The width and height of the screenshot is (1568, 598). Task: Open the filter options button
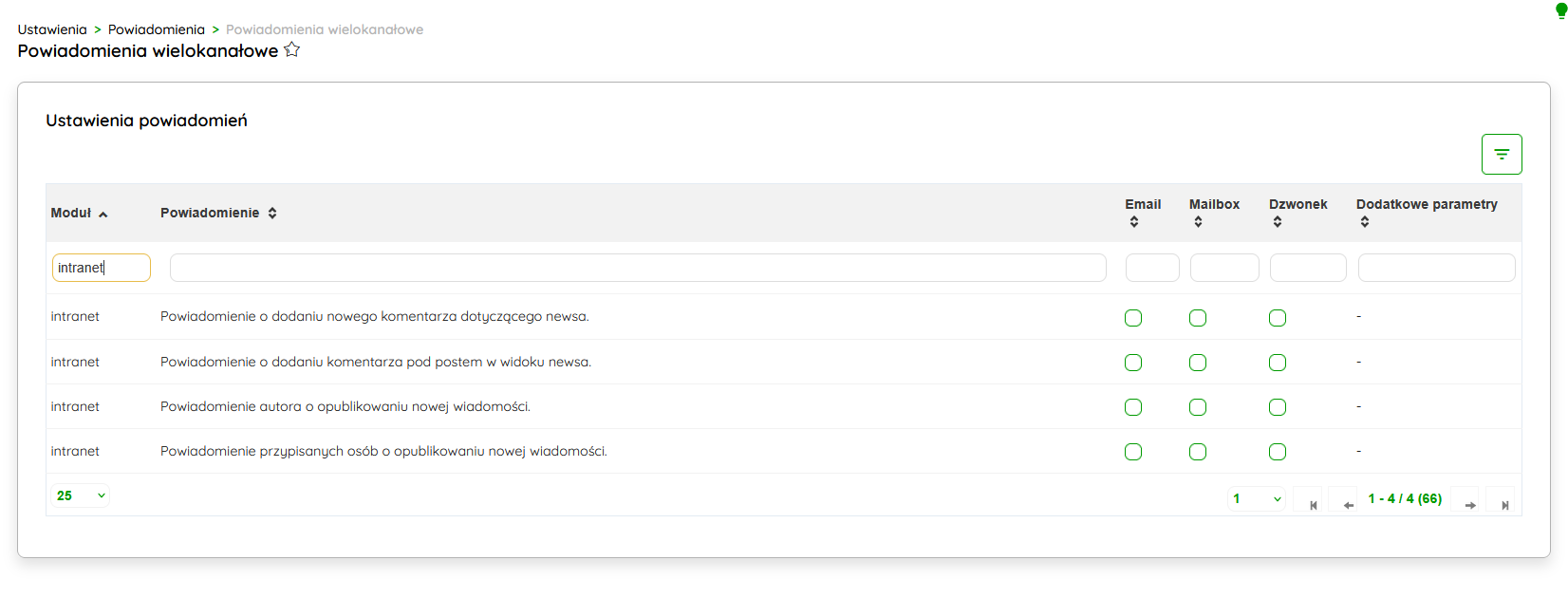1501,154
